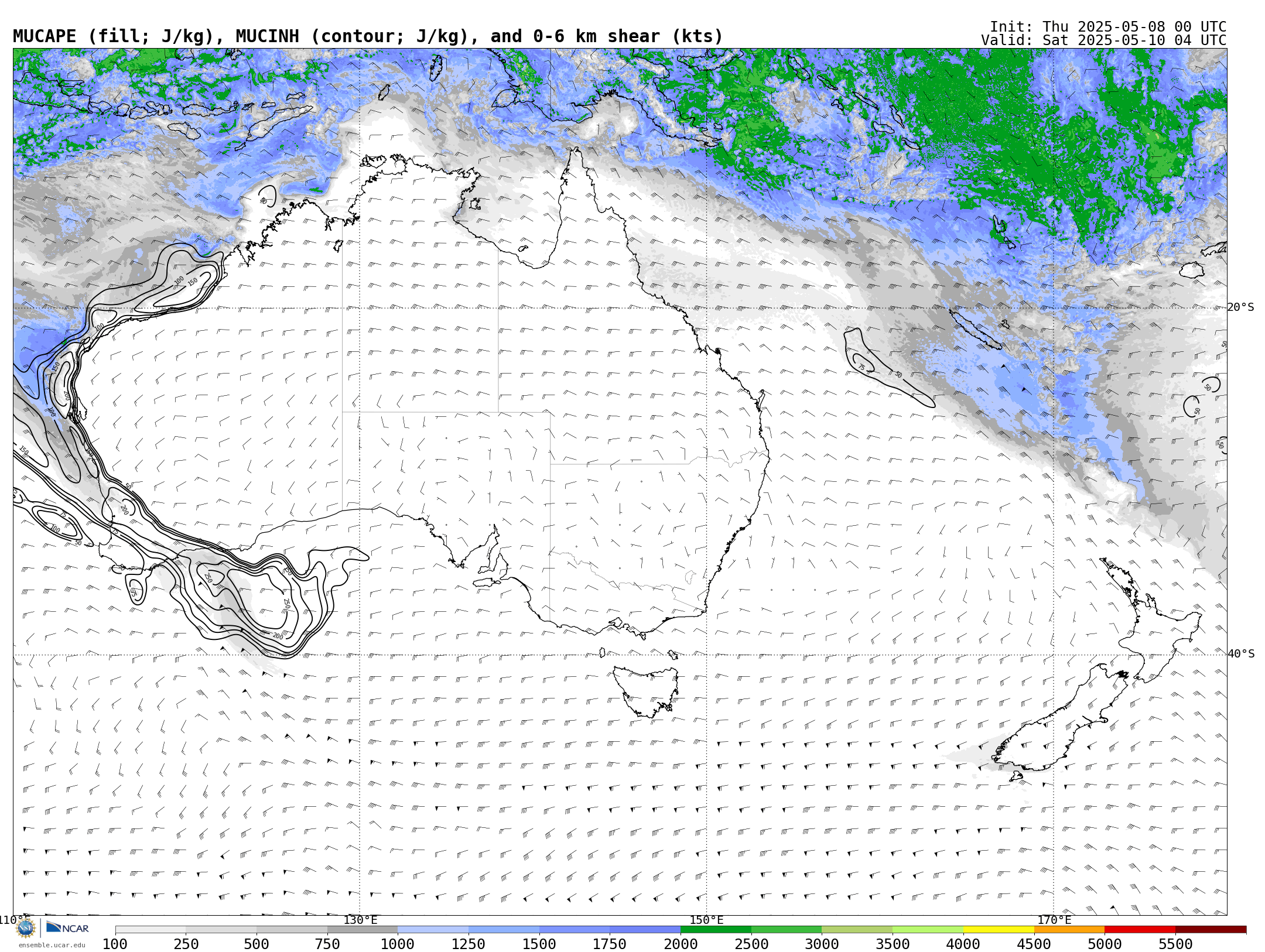Image resolution: width=1265 pixels, height=952 pixels.
Task: Click the colorbar label 100
Action: coord(115,944)
